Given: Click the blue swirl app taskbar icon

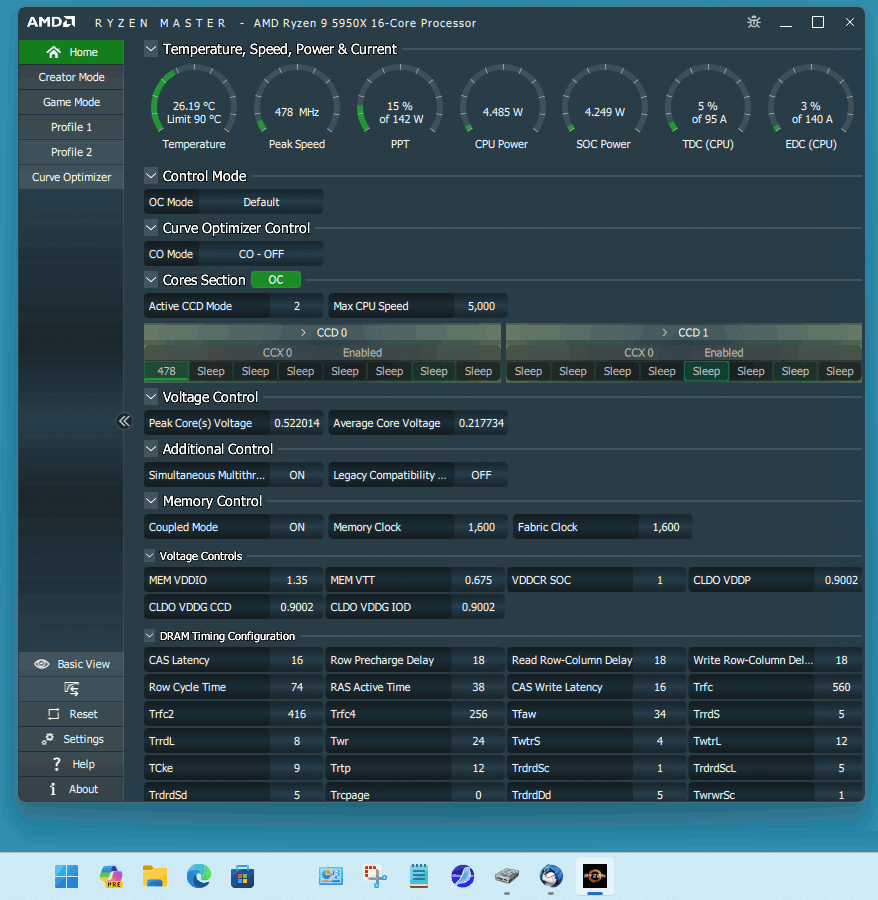Looking at the screenshot, I should [463, 876].
